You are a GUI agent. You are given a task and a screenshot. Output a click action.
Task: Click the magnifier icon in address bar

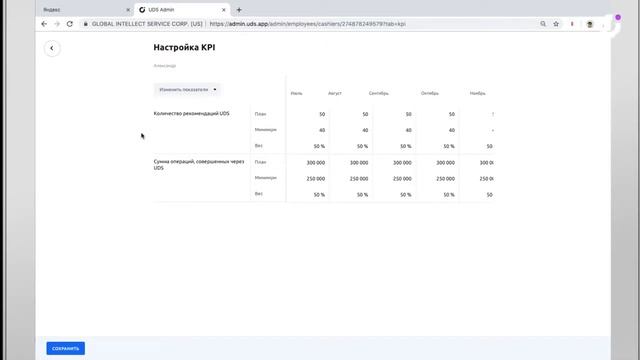point(543,24)
